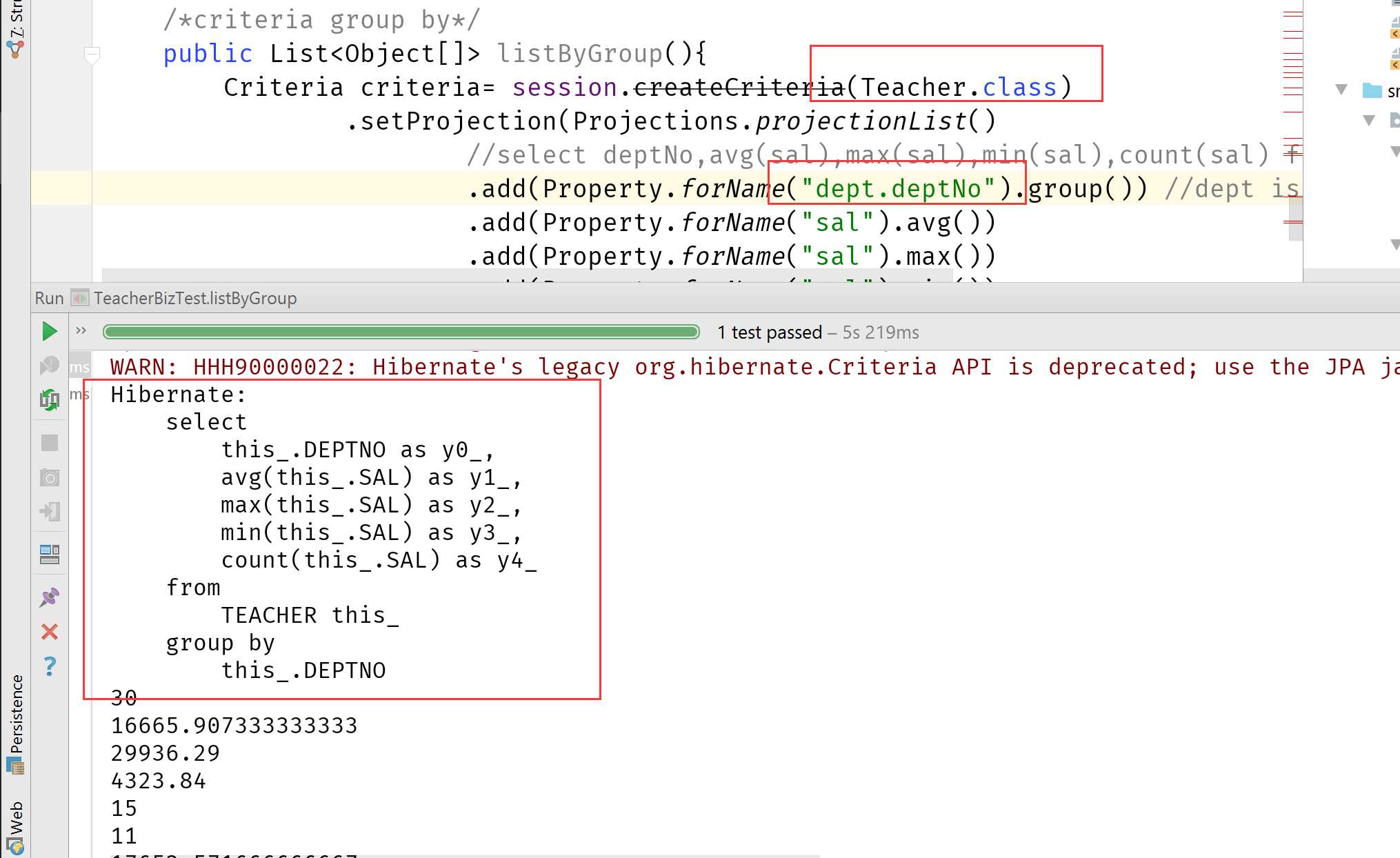
Task: Click 'projectionList()' in the editor
Action: (x=876, y=121)
